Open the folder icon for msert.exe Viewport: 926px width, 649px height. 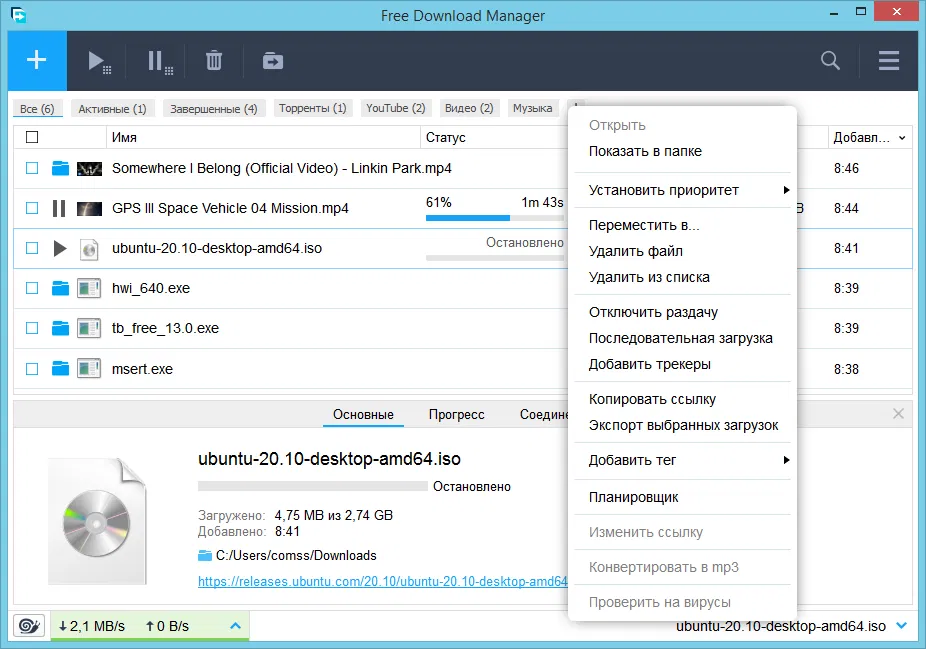tap(60, 369)
